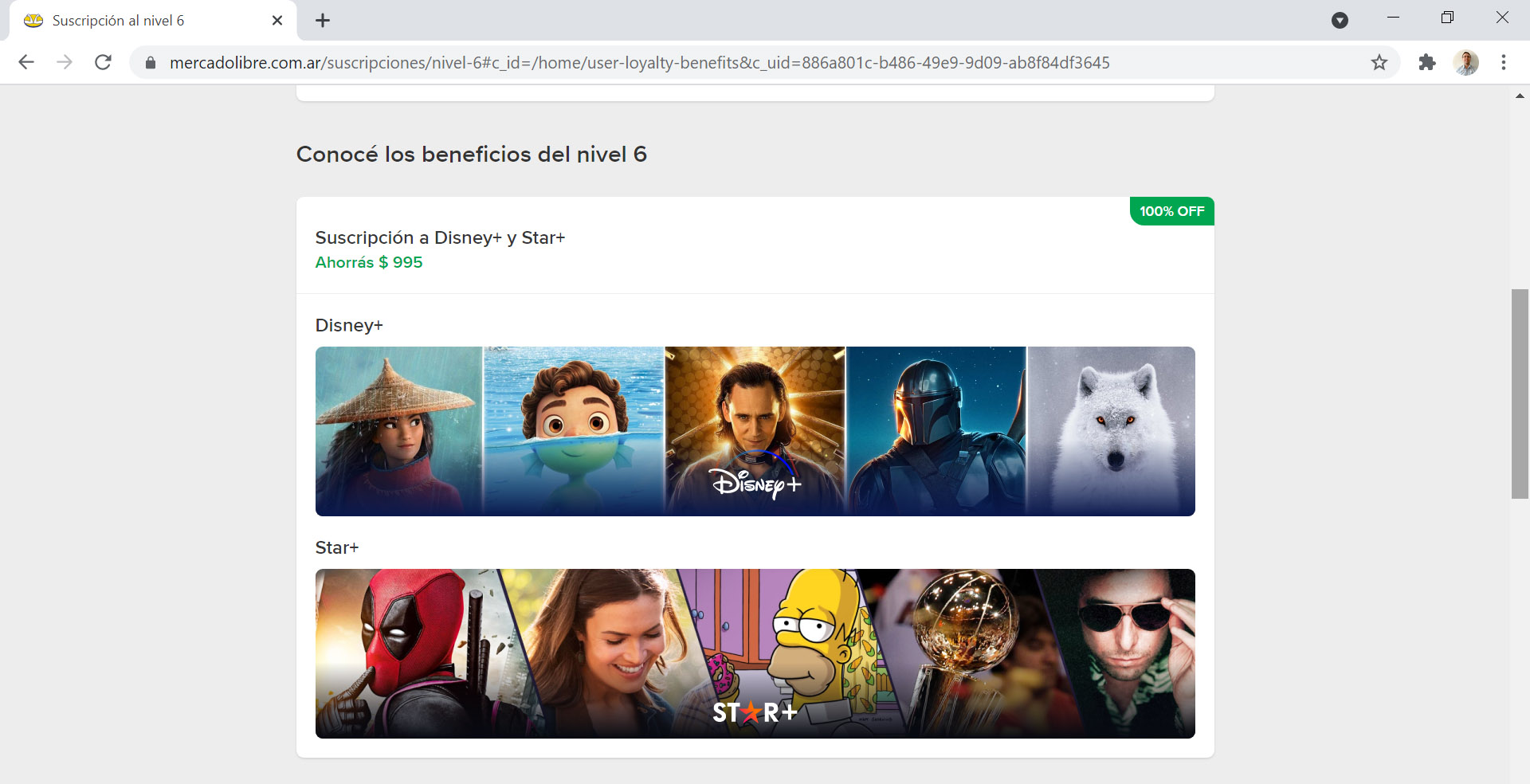
Task: Minimize the browser window
Action: pyautogui.click(x=1393, y=18)
